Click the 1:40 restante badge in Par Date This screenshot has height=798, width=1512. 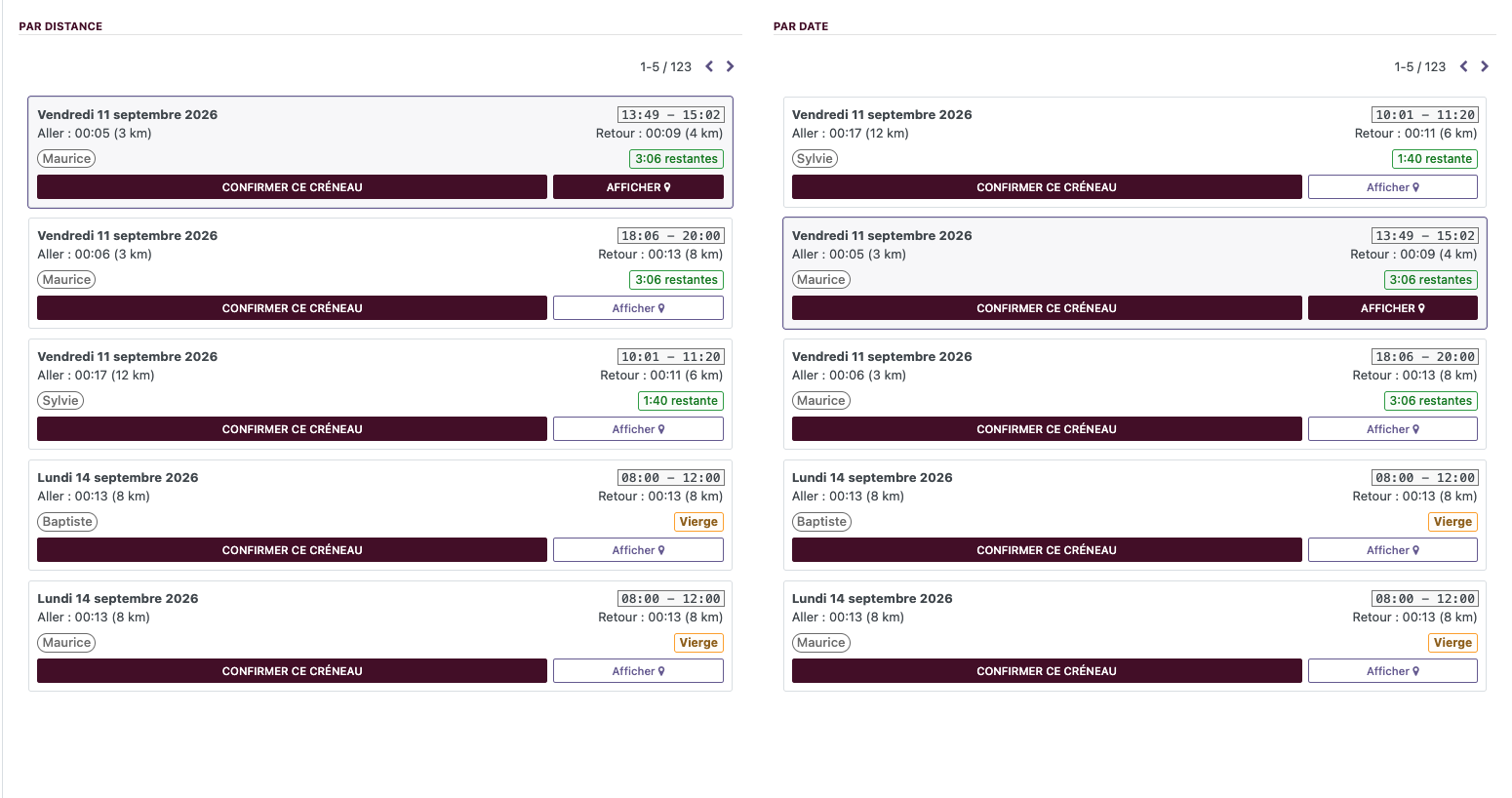pyautogui.click(x=1434, y=159)
